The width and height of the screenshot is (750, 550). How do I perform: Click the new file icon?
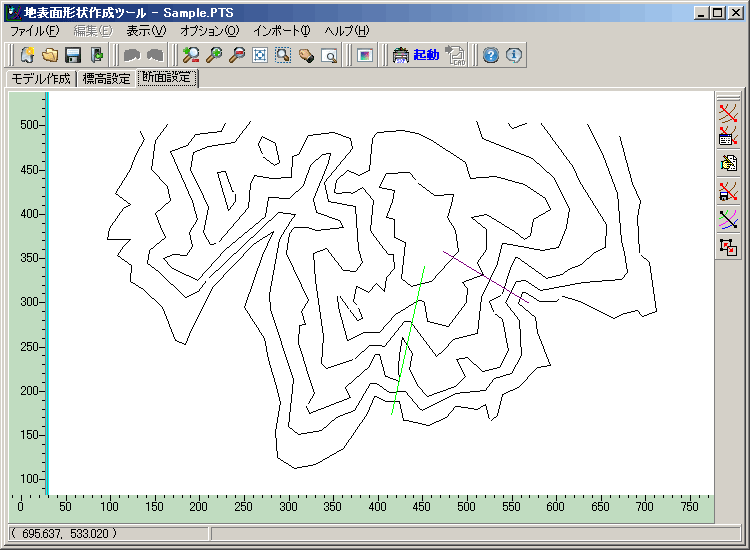pos(27,55)
